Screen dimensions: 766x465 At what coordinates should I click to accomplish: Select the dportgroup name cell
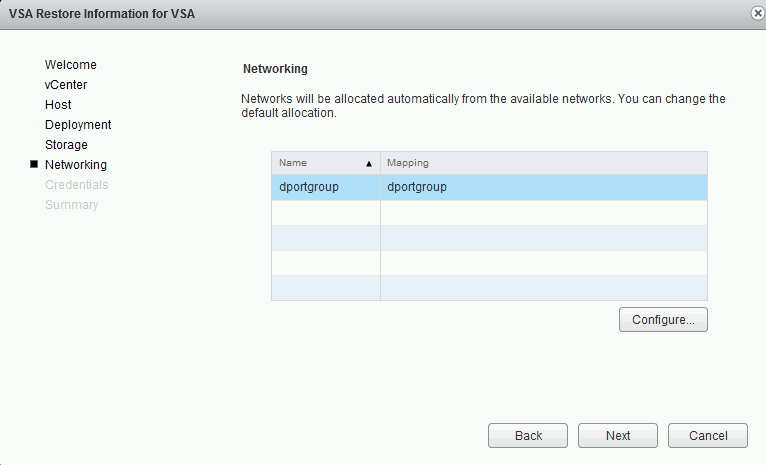[x=326, y=187]
